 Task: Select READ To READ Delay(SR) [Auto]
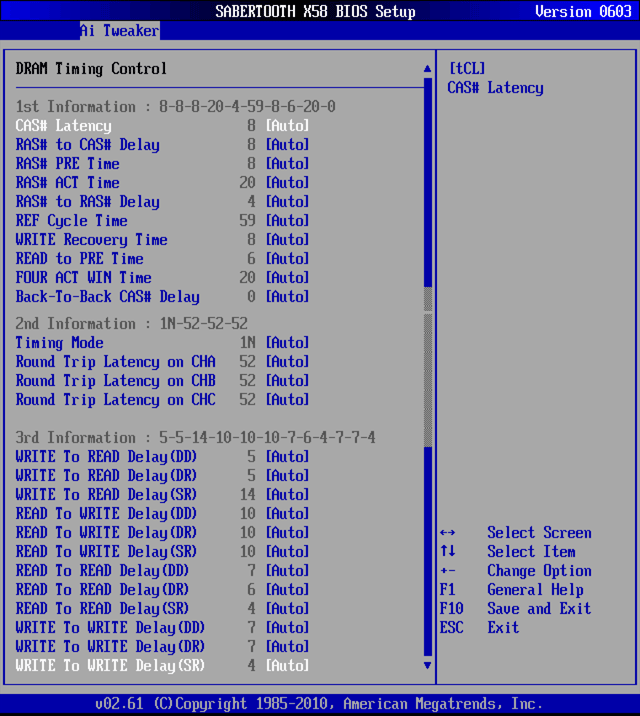[x=287, y=609]
